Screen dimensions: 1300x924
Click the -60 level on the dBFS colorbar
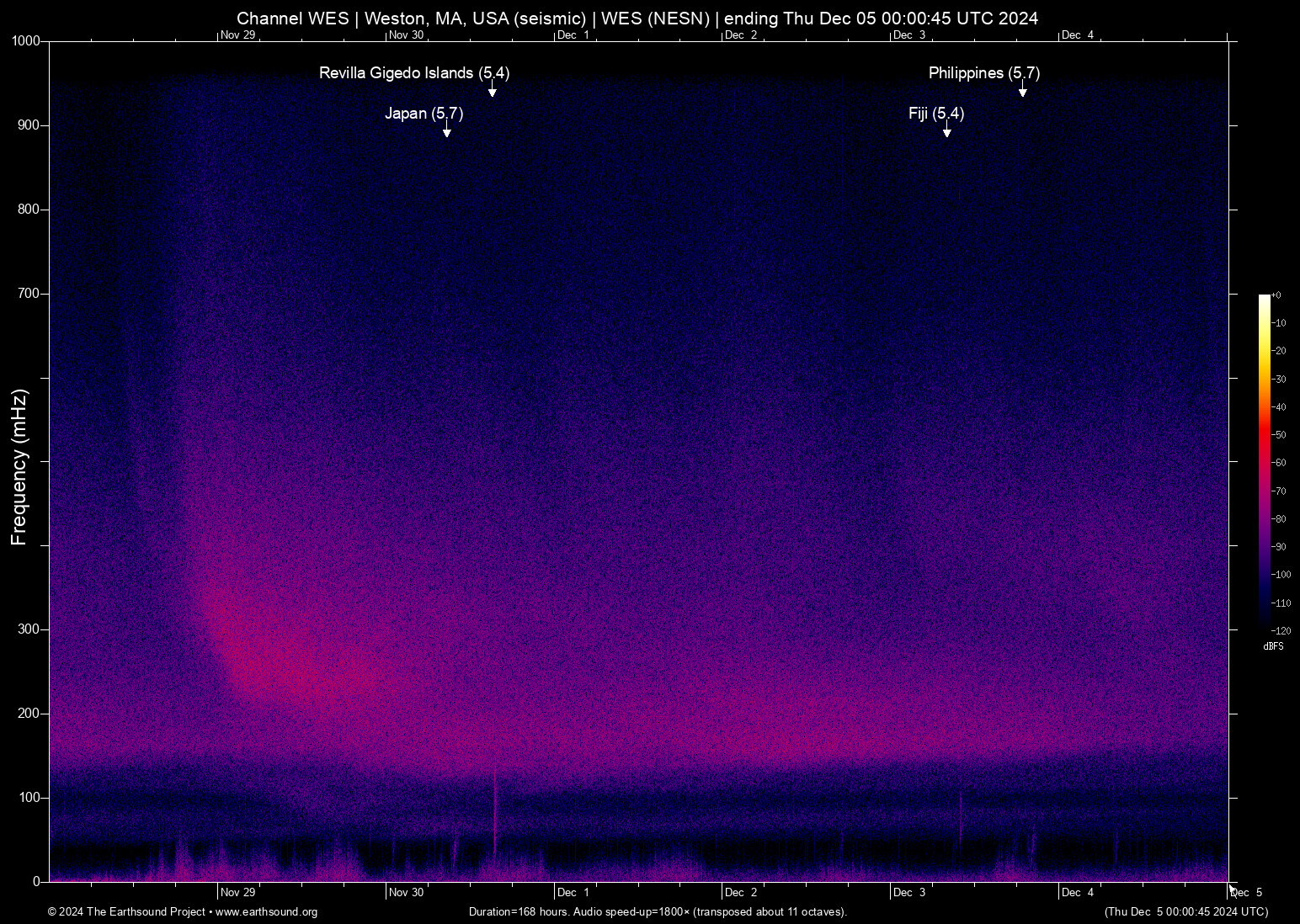coord(1278,462)
